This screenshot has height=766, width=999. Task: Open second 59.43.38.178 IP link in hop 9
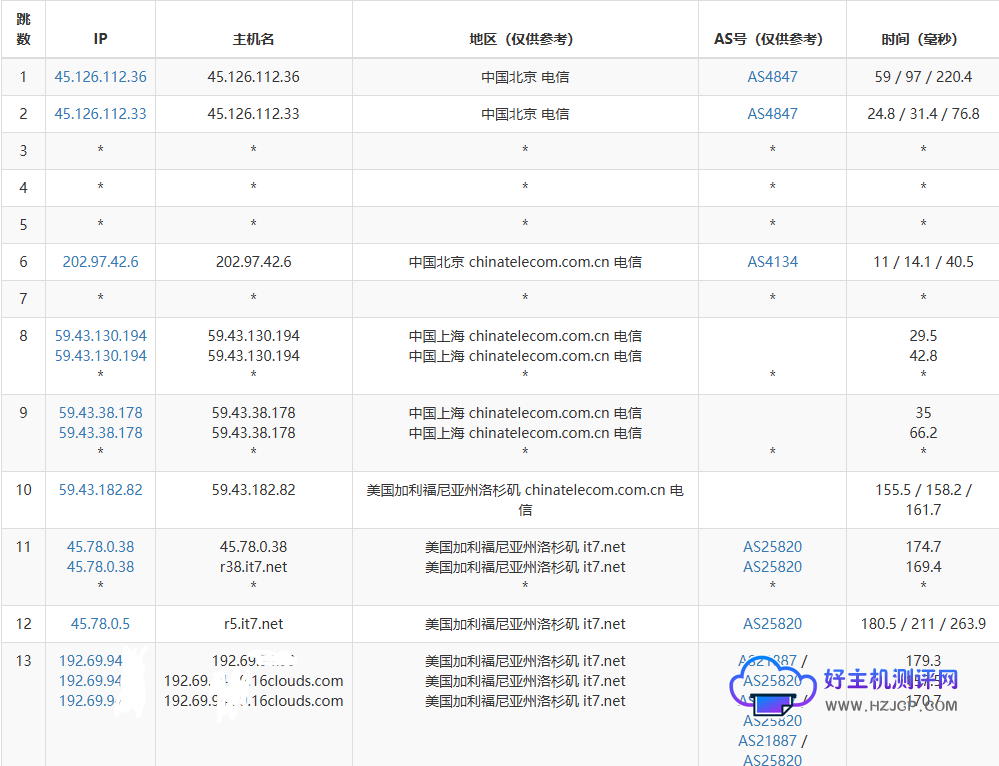pyautogui.click(x=100, y=433)
